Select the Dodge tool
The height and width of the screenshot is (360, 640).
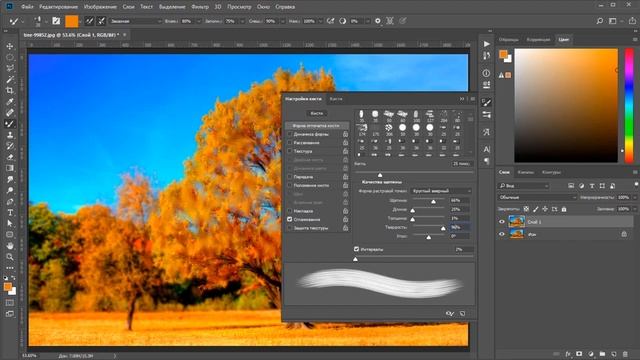point(10,190)
